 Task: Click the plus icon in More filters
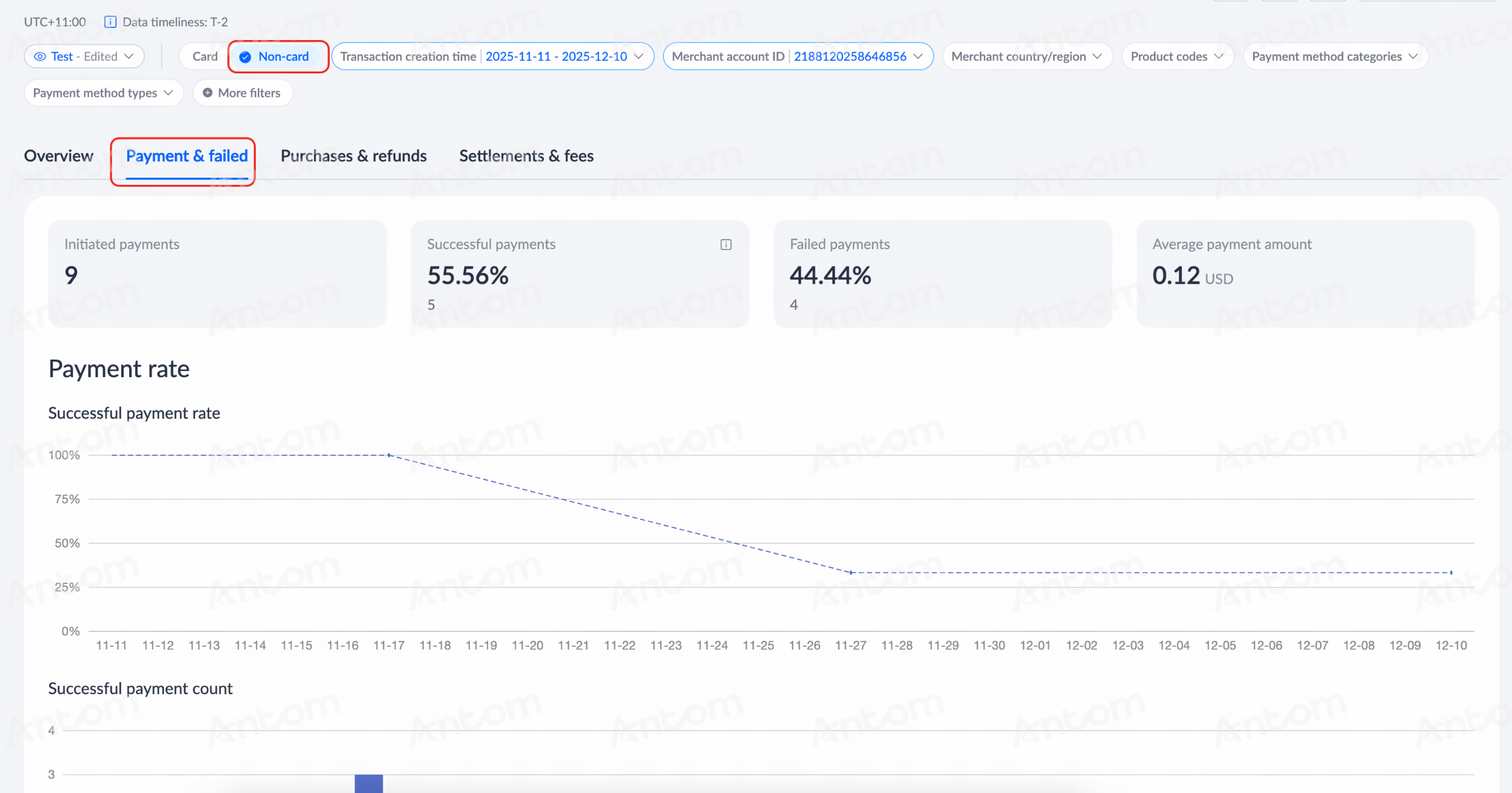(207, 93)
